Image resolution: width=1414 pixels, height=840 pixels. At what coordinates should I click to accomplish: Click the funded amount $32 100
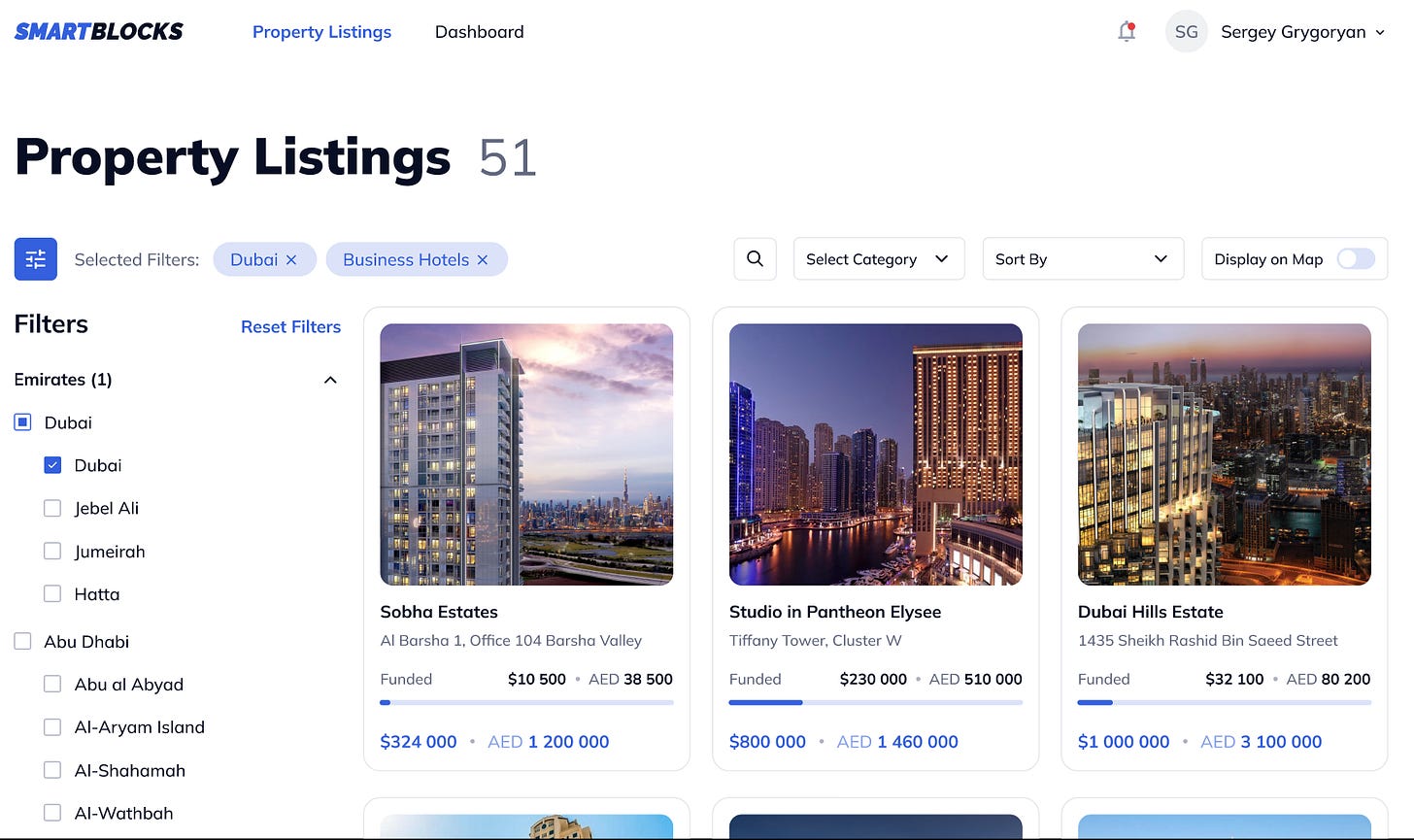click(x=1234, y=679)
